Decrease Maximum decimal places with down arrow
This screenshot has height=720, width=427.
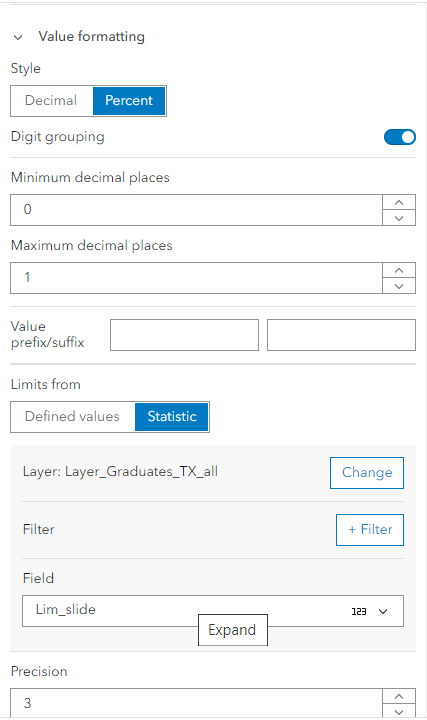coord(399,286)
